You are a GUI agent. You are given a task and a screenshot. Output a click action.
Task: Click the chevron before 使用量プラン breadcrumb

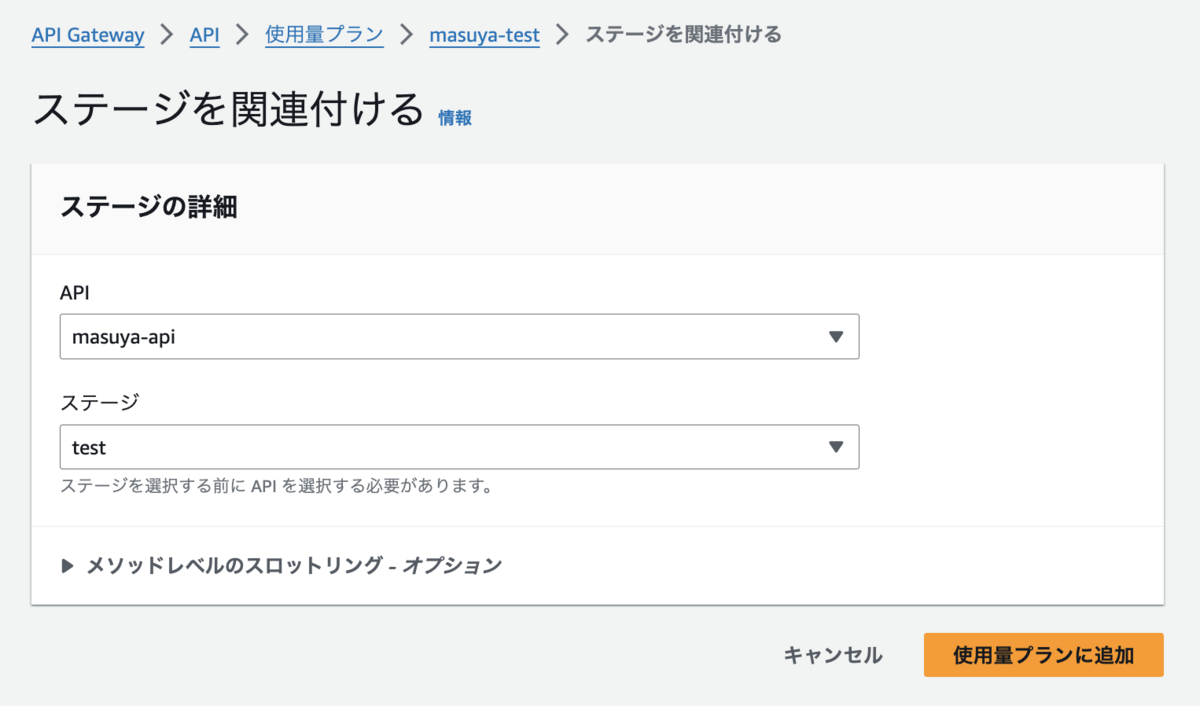click(242, 35)
